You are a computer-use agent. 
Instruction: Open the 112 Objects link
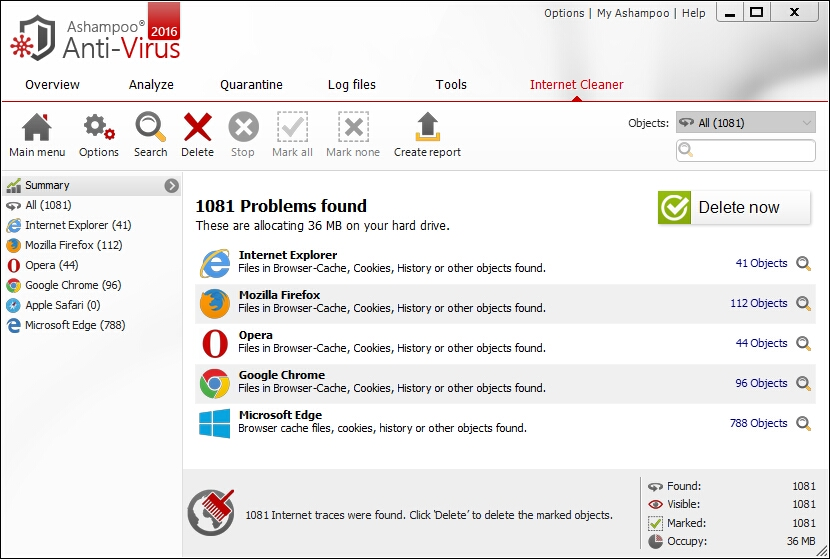coord(759,303)
